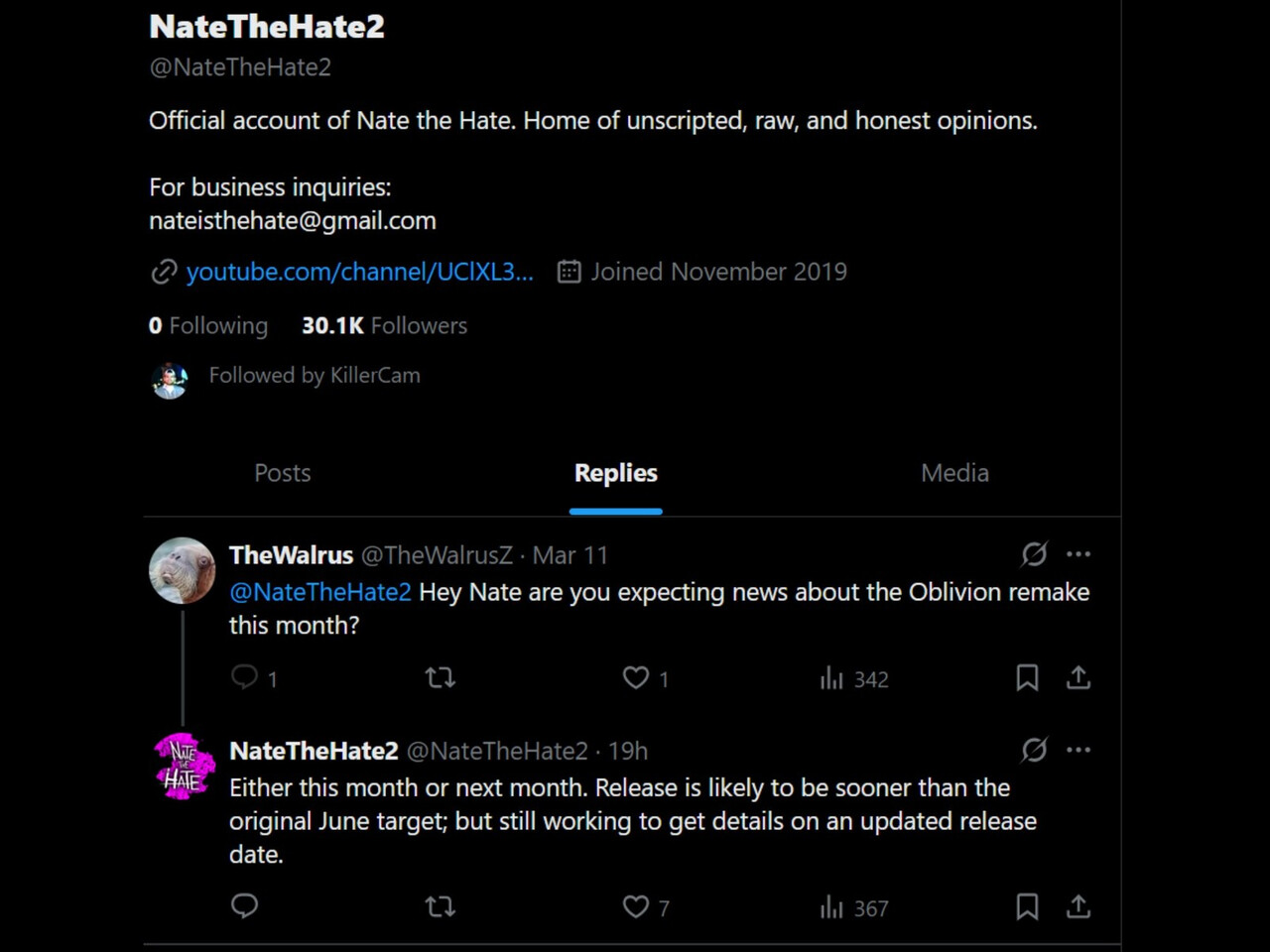1270x952 pixels.
Task: Switch to the Media tab
Action: pos(954,473)
